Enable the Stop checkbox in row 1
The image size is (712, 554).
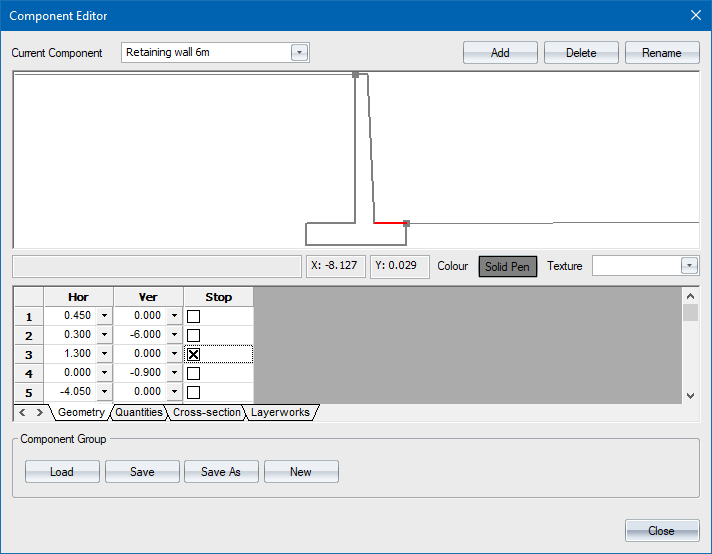(x=194, y=316)
